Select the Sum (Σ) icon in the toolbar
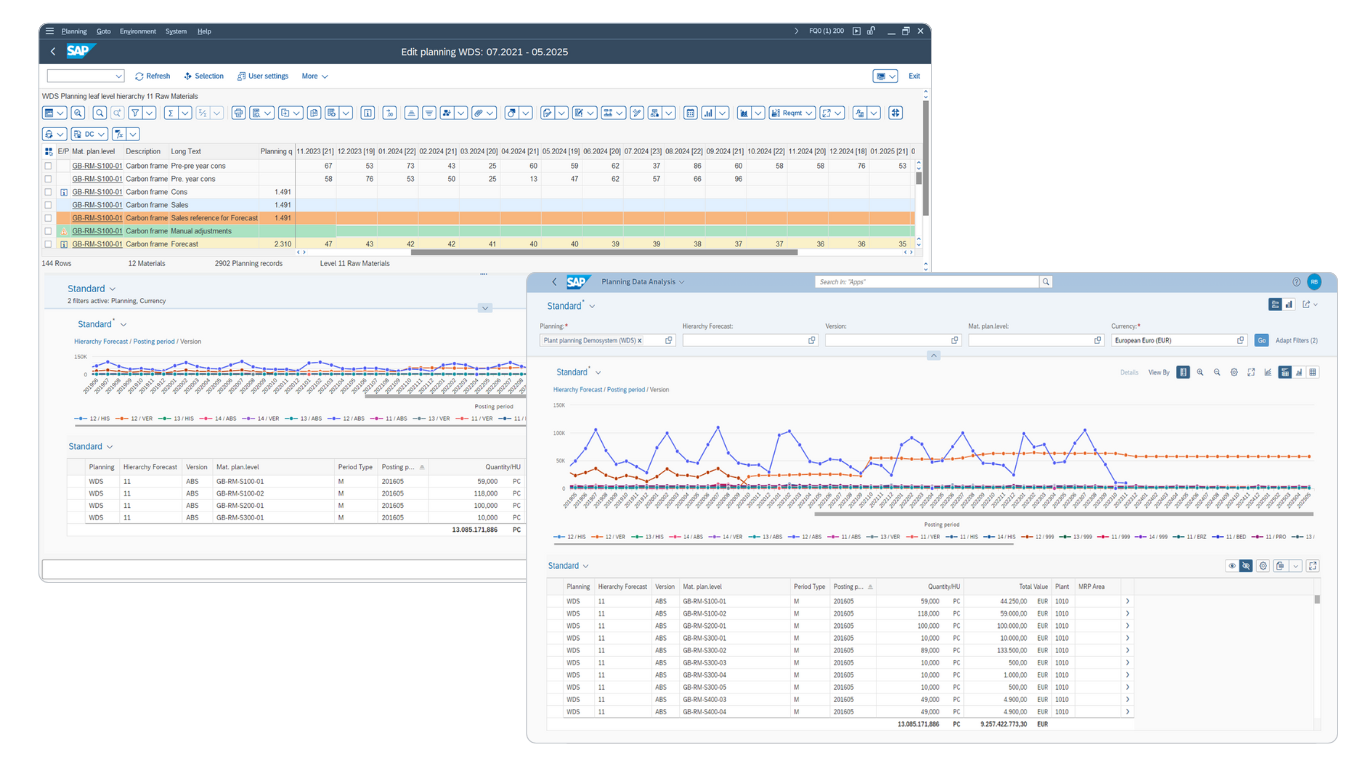Screen dimensions: 1366x768 169,112
